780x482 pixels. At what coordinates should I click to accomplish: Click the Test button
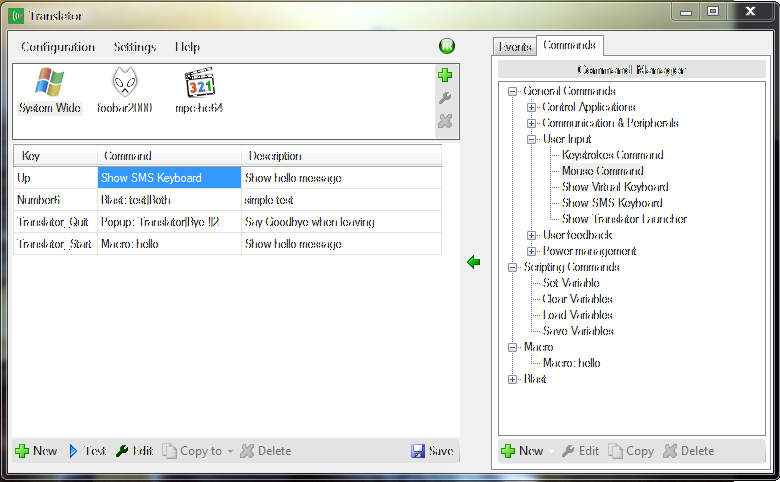88,451
